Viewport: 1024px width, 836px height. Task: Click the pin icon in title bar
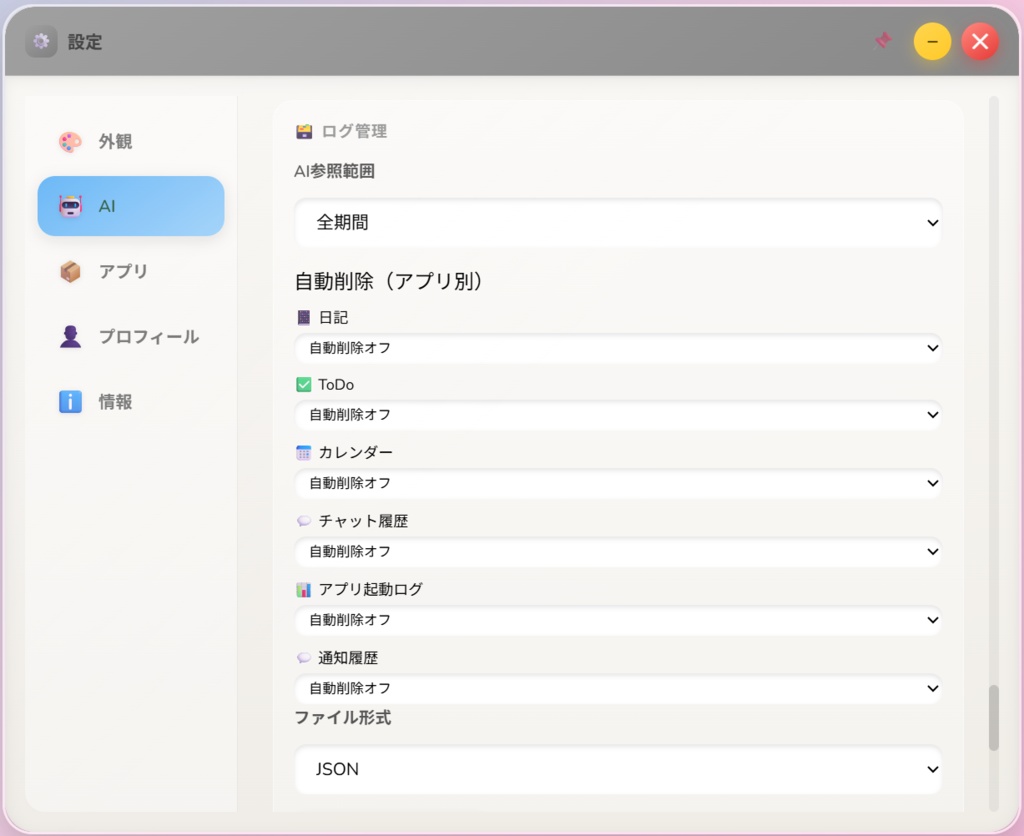(x=884, y=40)
